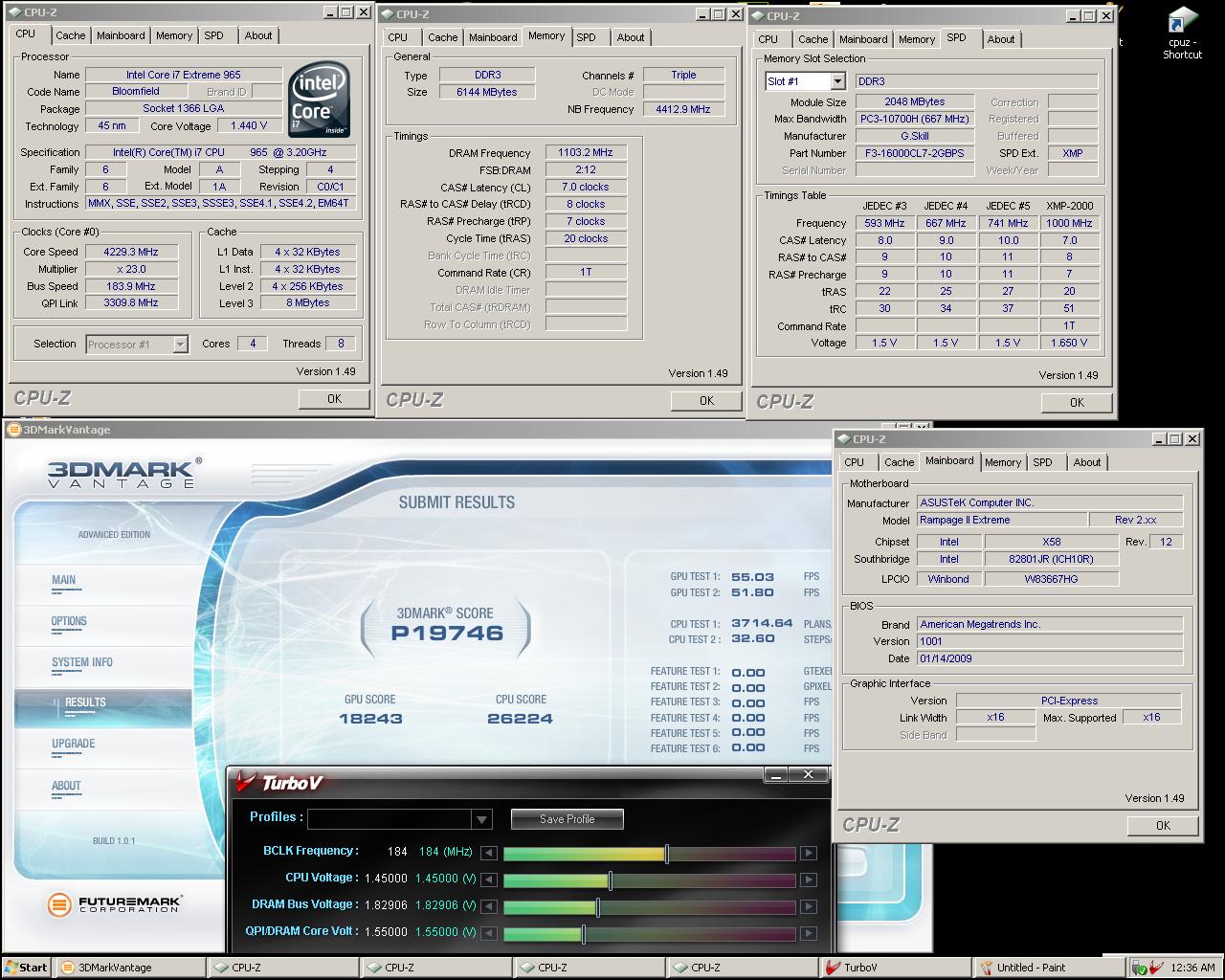Click the BUILD 1.0.1 label

pos(114,841)
